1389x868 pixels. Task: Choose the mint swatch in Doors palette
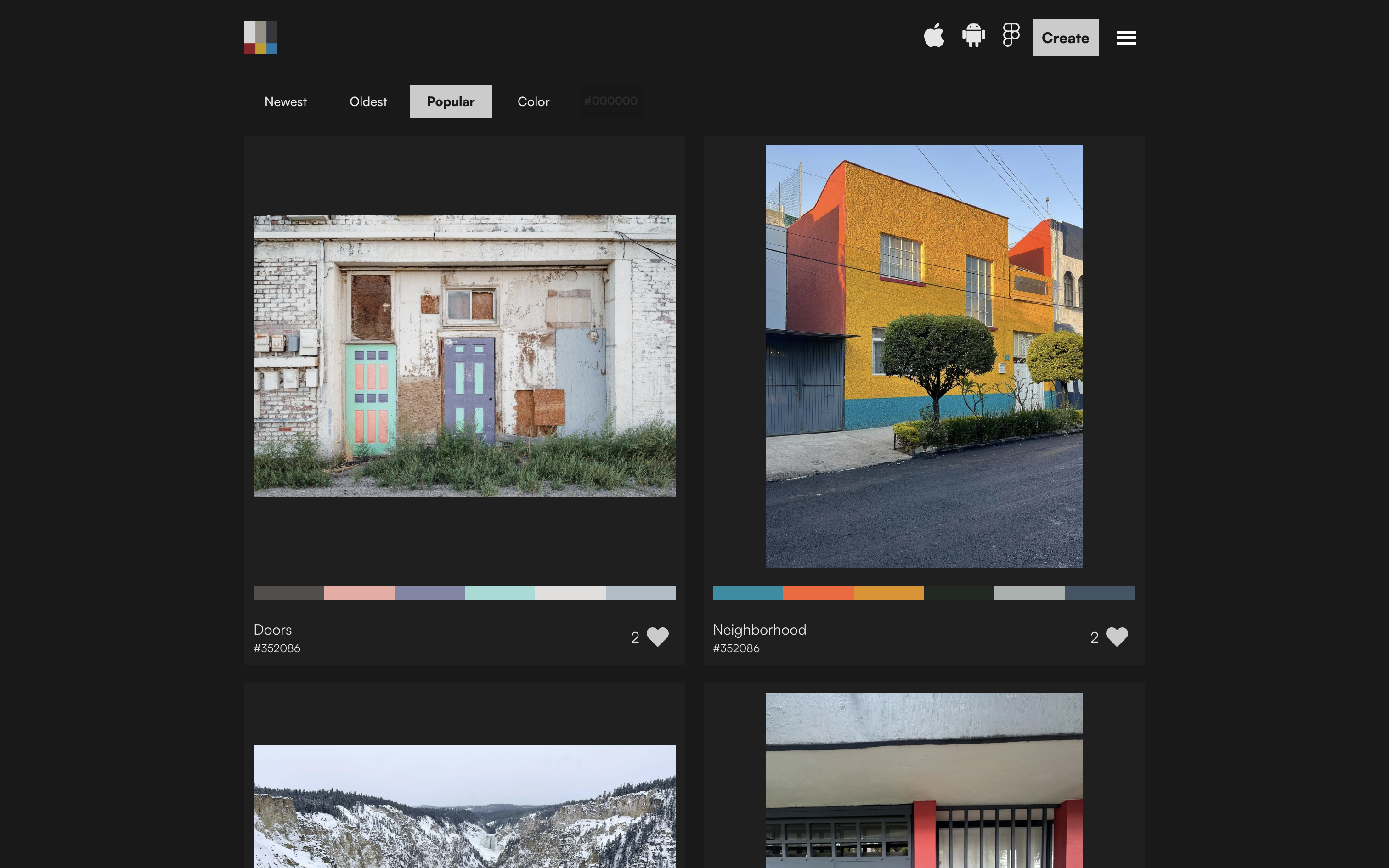click(499, 593)
